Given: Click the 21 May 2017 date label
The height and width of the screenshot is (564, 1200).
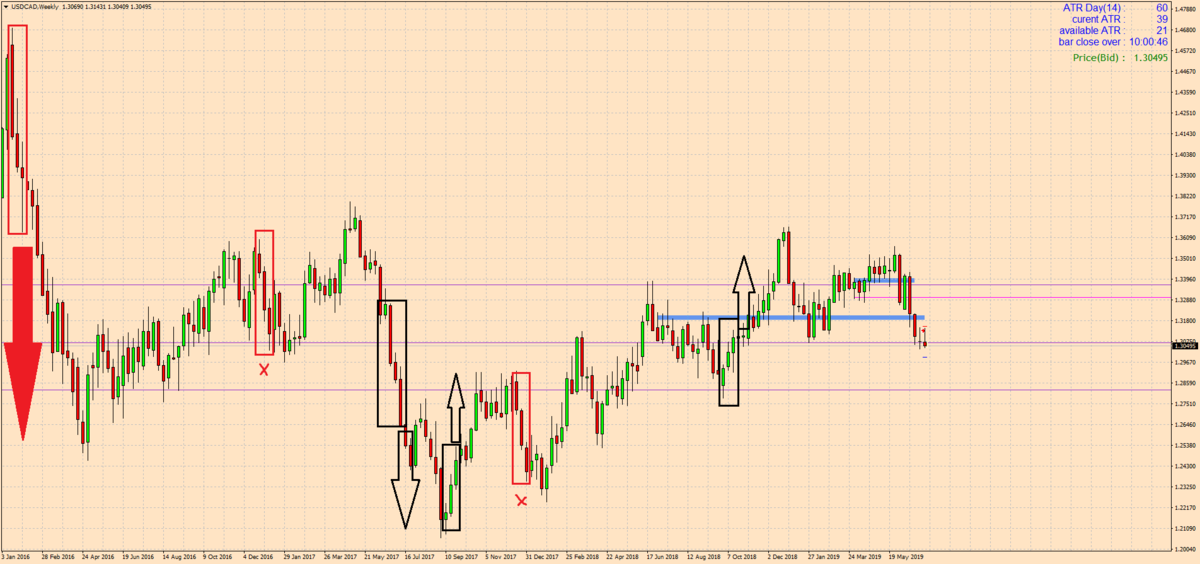Looking at the screenshot, I should (x=381, y=556).
